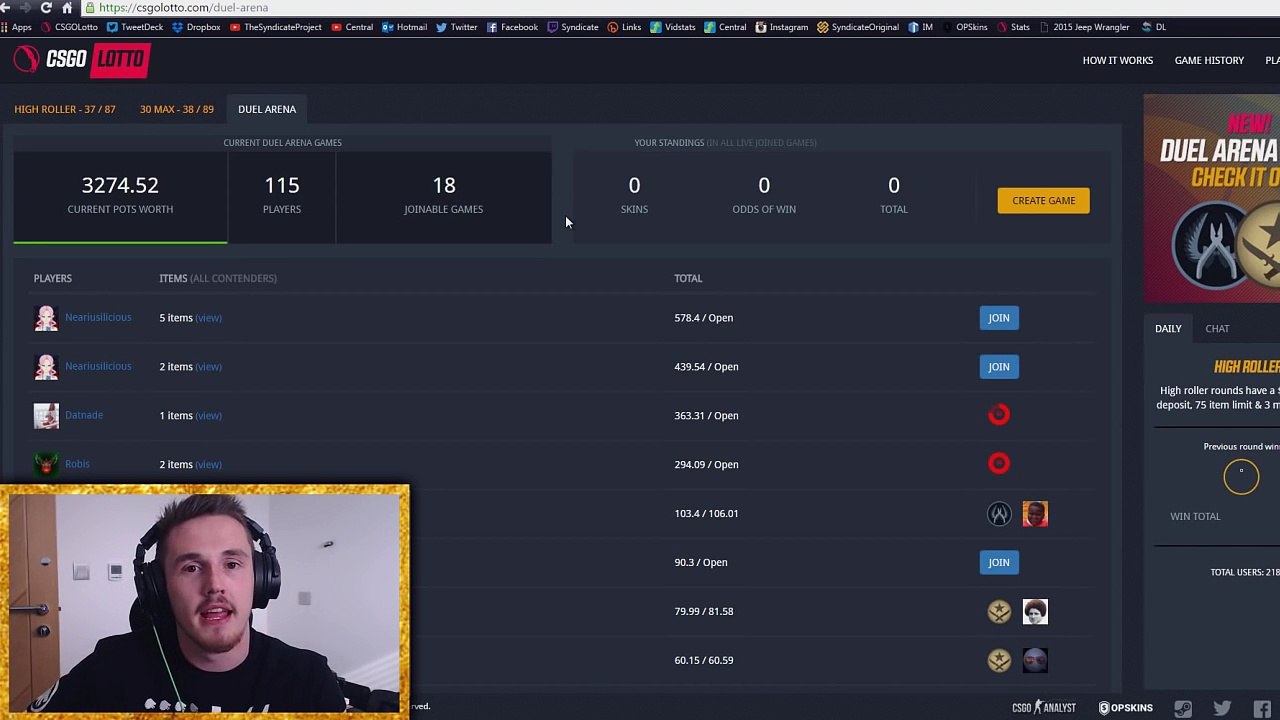Select the Duel Arena tab
This screenshot has height=720, width=1280.
pyautogui.click(x=267, y=109)
